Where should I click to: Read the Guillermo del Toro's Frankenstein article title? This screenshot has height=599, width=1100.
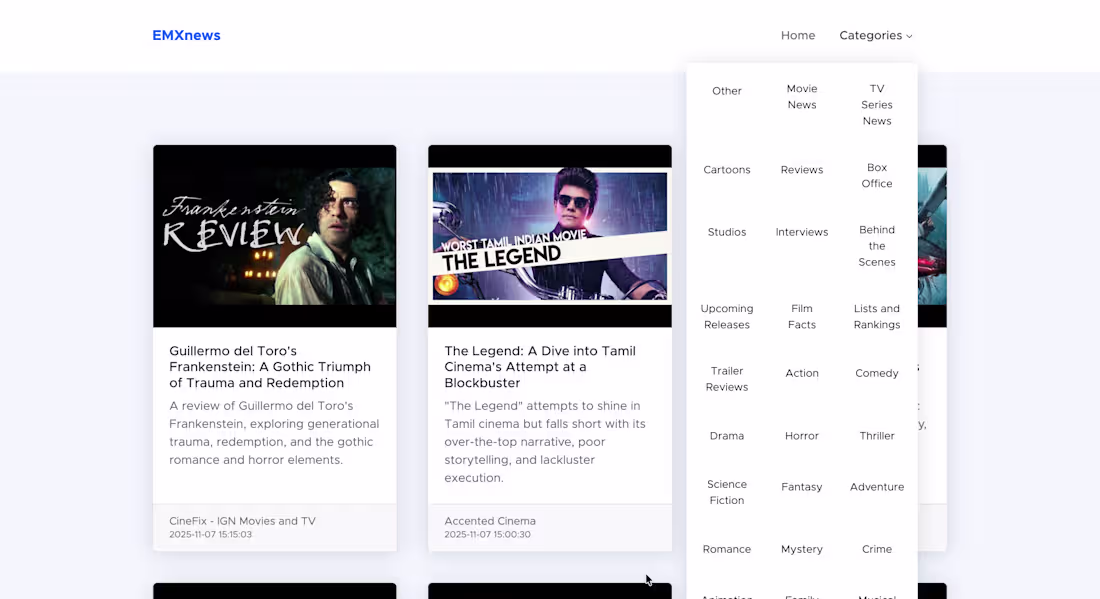[x=270, y=367]
